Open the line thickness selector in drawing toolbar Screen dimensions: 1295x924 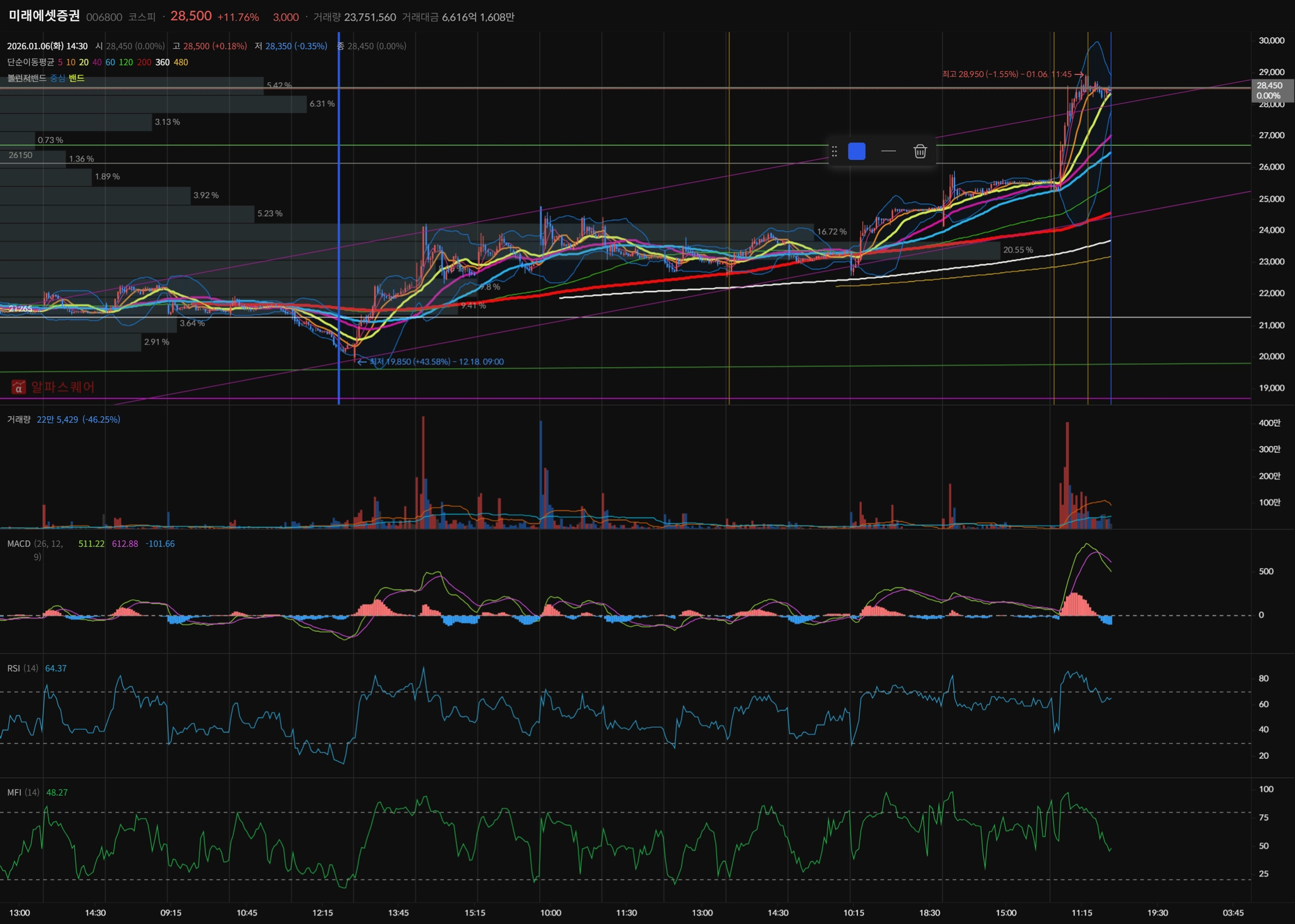[888, 151]
